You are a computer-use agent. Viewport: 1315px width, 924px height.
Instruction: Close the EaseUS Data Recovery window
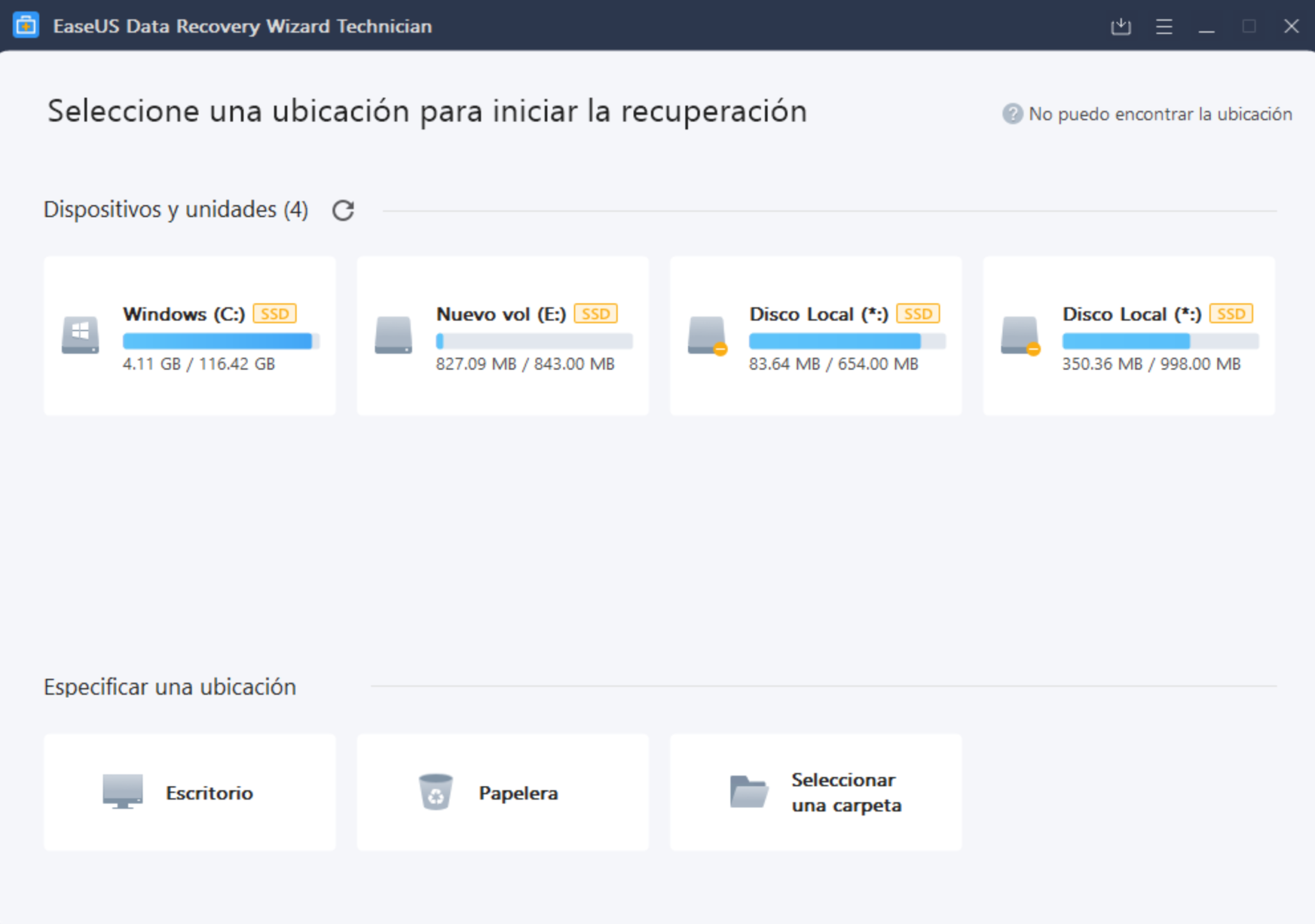1291,26
